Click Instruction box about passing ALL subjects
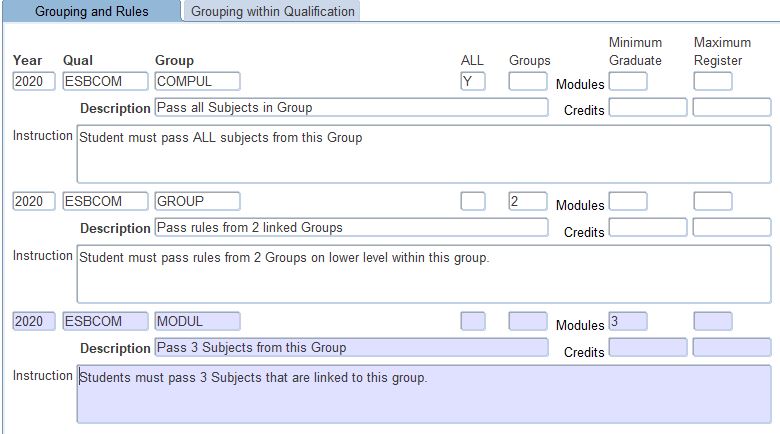This screenshot has width=780, height=434. 423,154
